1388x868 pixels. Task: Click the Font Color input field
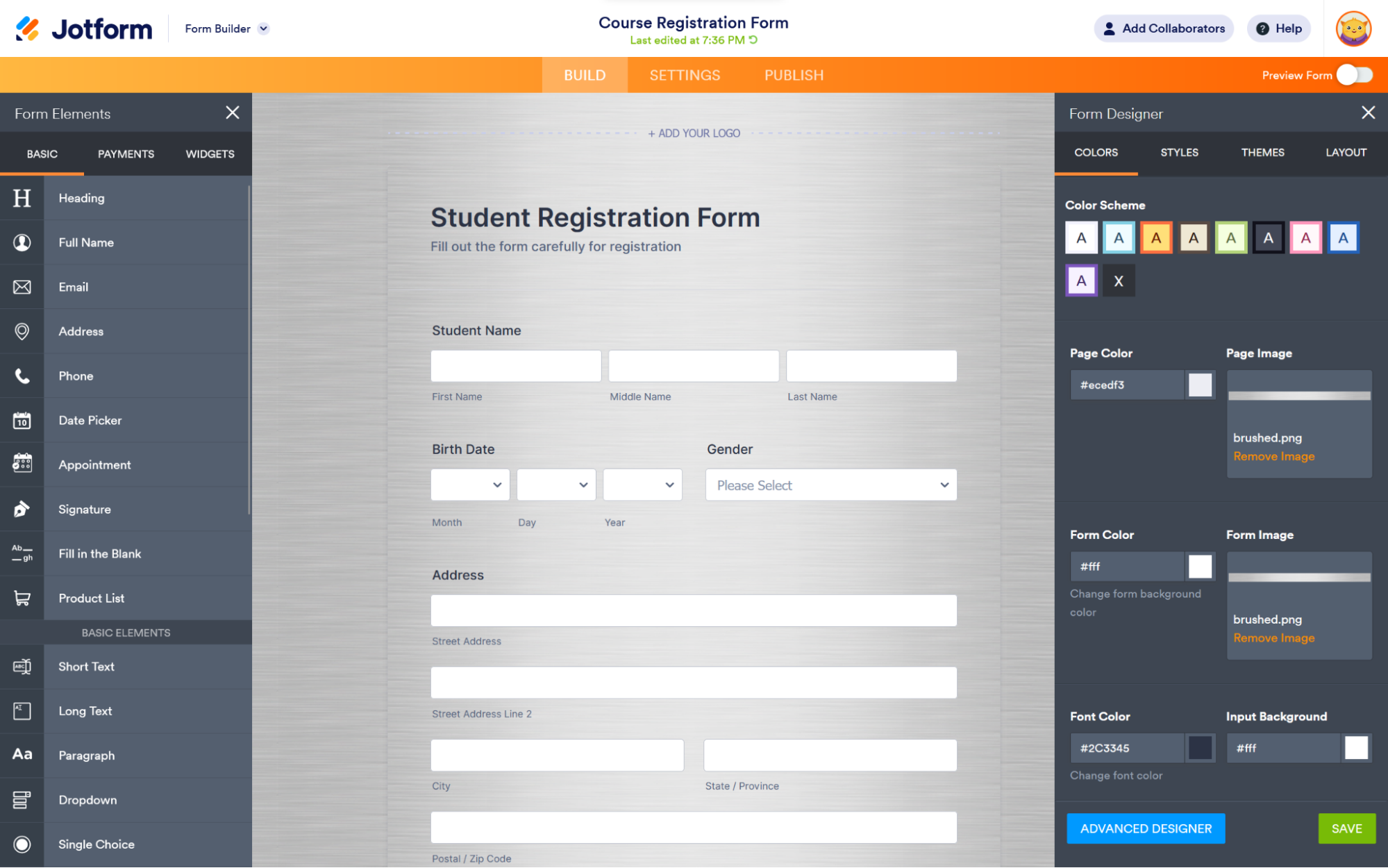[x=1128, y=748]
